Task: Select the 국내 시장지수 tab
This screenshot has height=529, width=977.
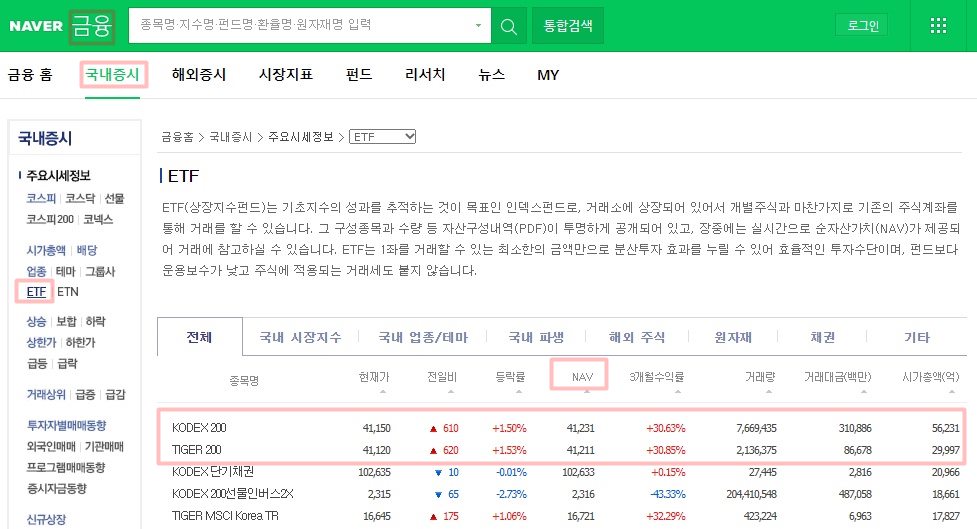Action: (x=300, y=337)
